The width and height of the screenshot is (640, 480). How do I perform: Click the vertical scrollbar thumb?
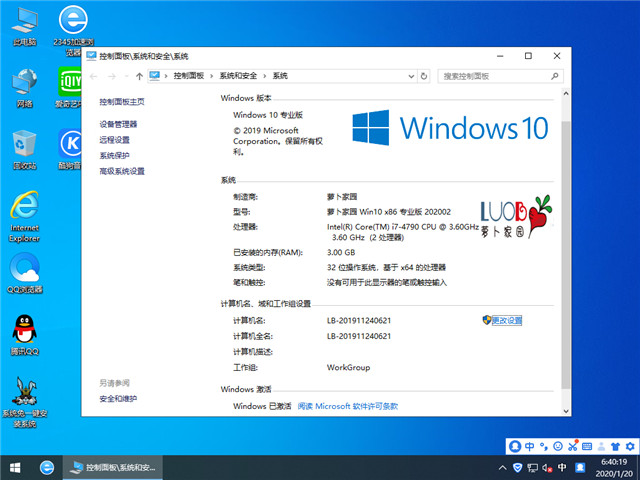pos(566,255)
